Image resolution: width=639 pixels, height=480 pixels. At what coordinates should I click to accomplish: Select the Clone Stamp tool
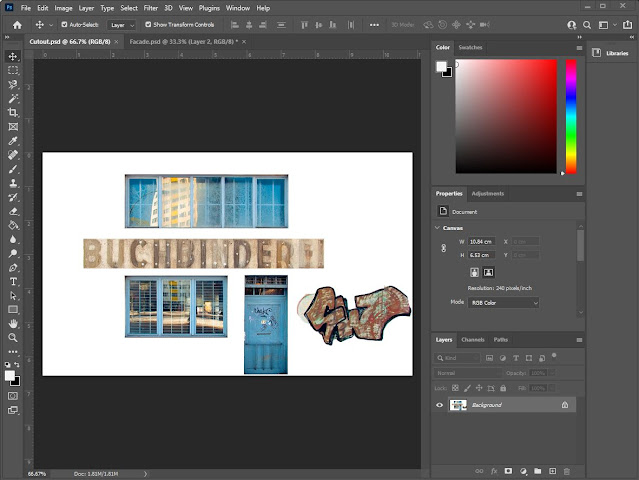point(13,183)
